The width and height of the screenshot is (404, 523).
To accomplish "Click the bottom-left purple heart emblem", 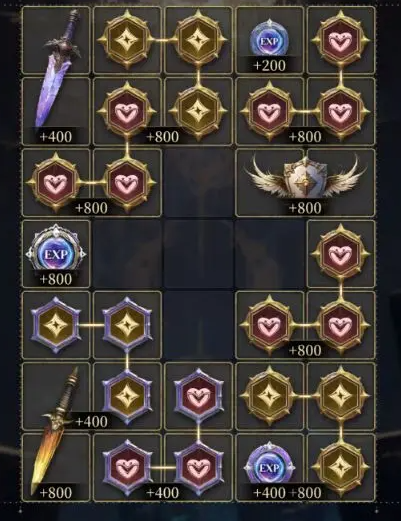I will tap(127, 468).
